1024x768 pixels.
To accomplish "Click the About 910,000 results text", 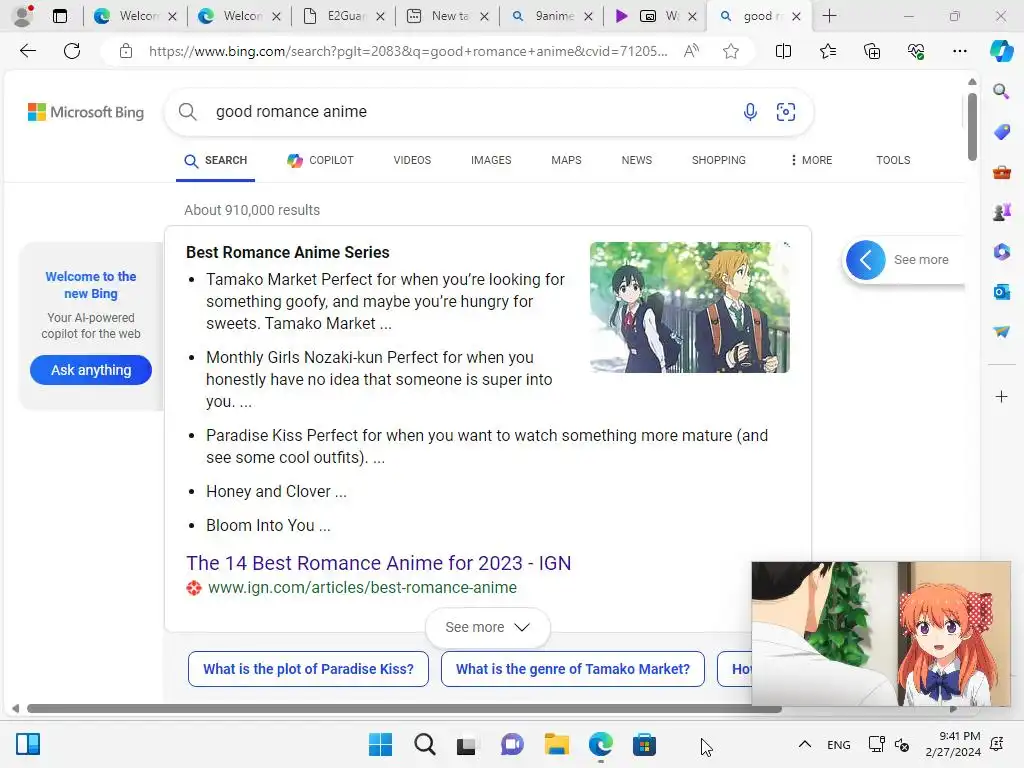I will pyautogui.click(x=252, y=210).
